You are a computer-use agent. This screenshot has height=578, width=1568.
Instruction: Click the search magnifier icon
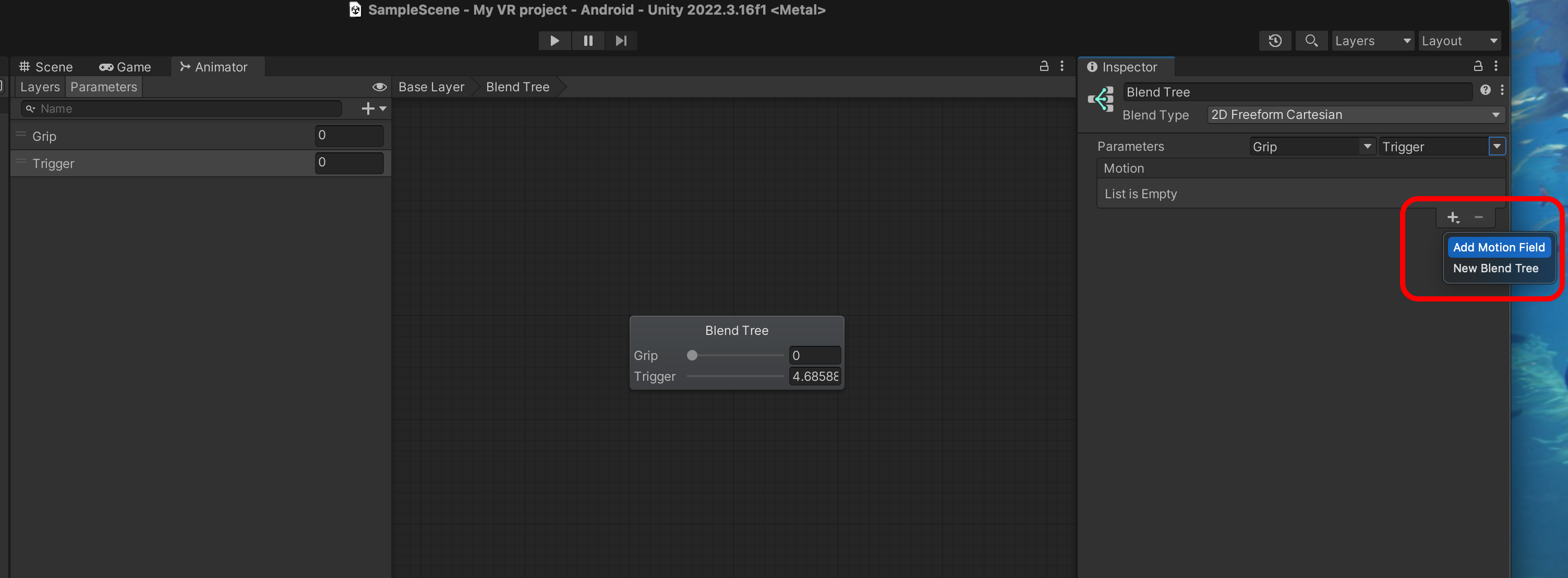(x=1311, y=41)
